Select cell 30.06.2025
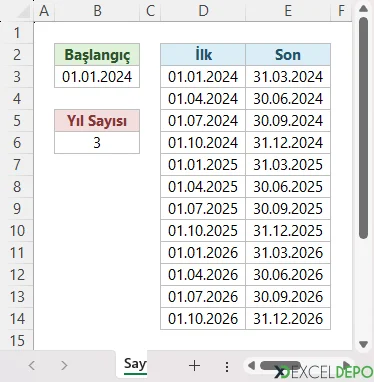 (288, 186)
